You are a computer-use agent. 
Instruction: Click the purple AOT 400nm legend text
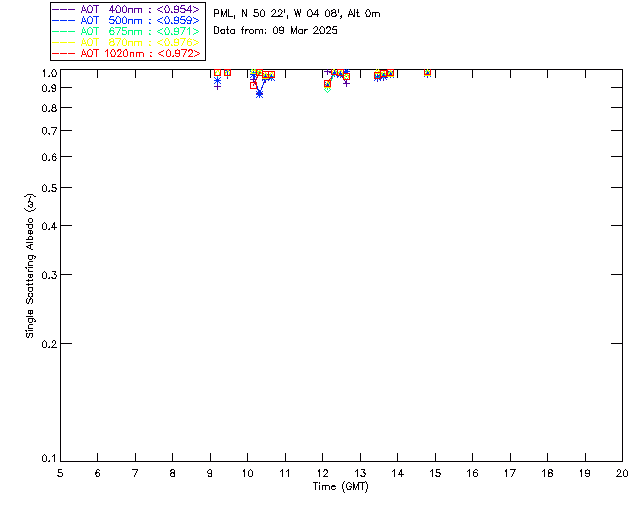pos(140,9)
